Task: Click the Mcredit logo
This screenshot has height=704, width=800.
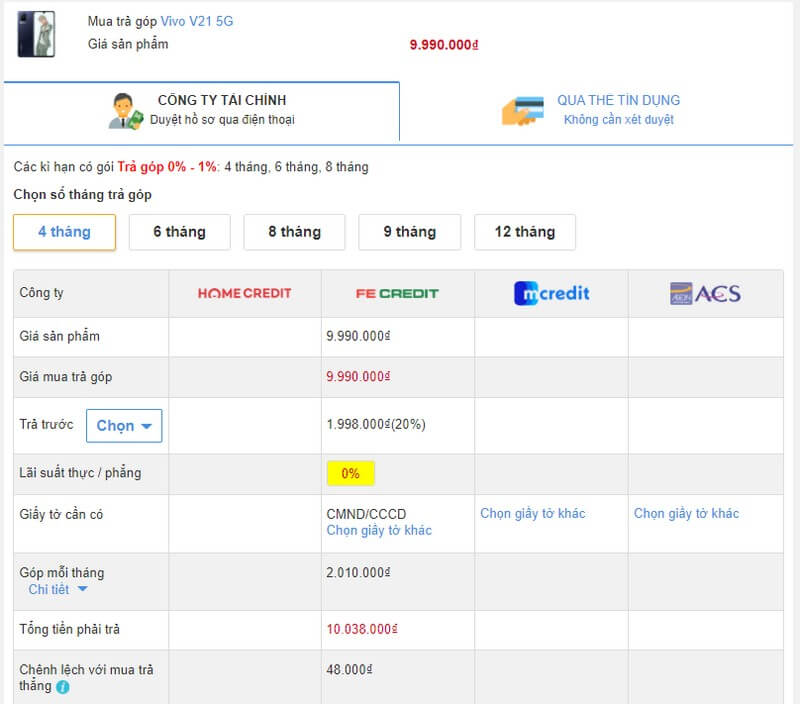Action: pyautogui.click(x=552, y=293)
